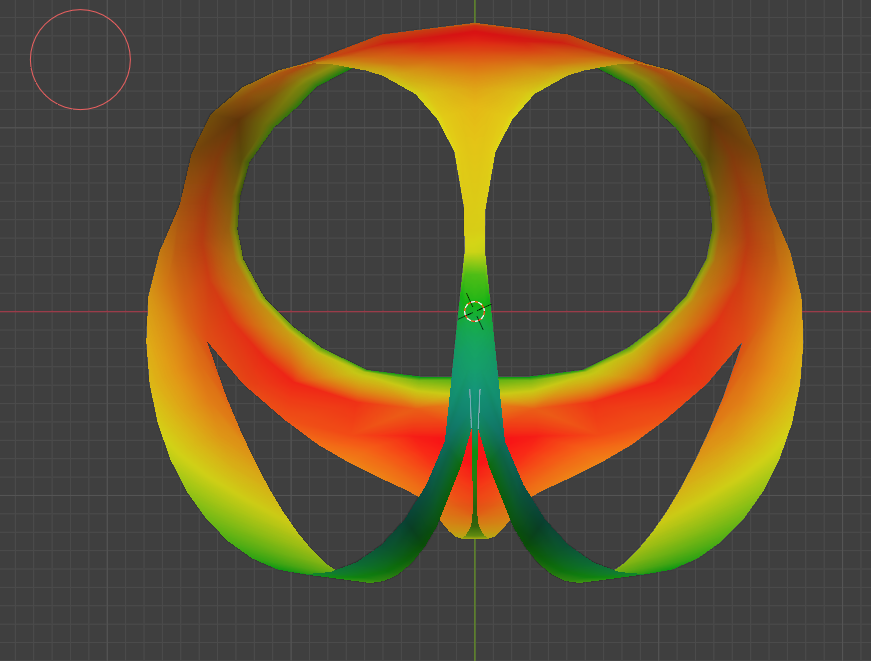Click the red top cap of the mesh
This screenshot has height=661, width=871.
click(475, 44)
